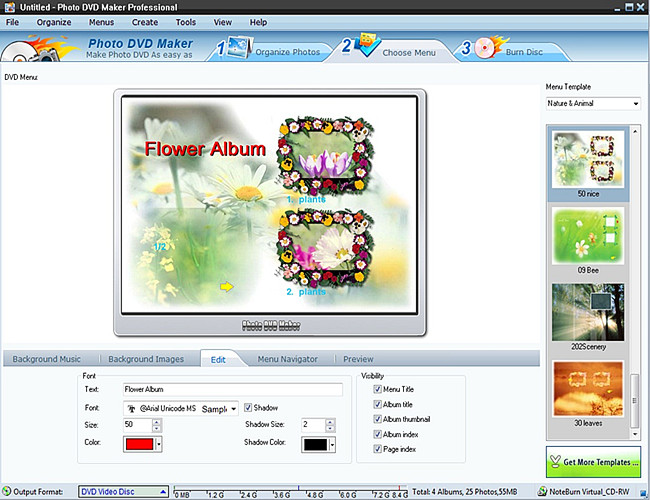The height and width of the screenshot is (500, 650).
Task: Click the status bar corner icon
Action: [643, 493]
